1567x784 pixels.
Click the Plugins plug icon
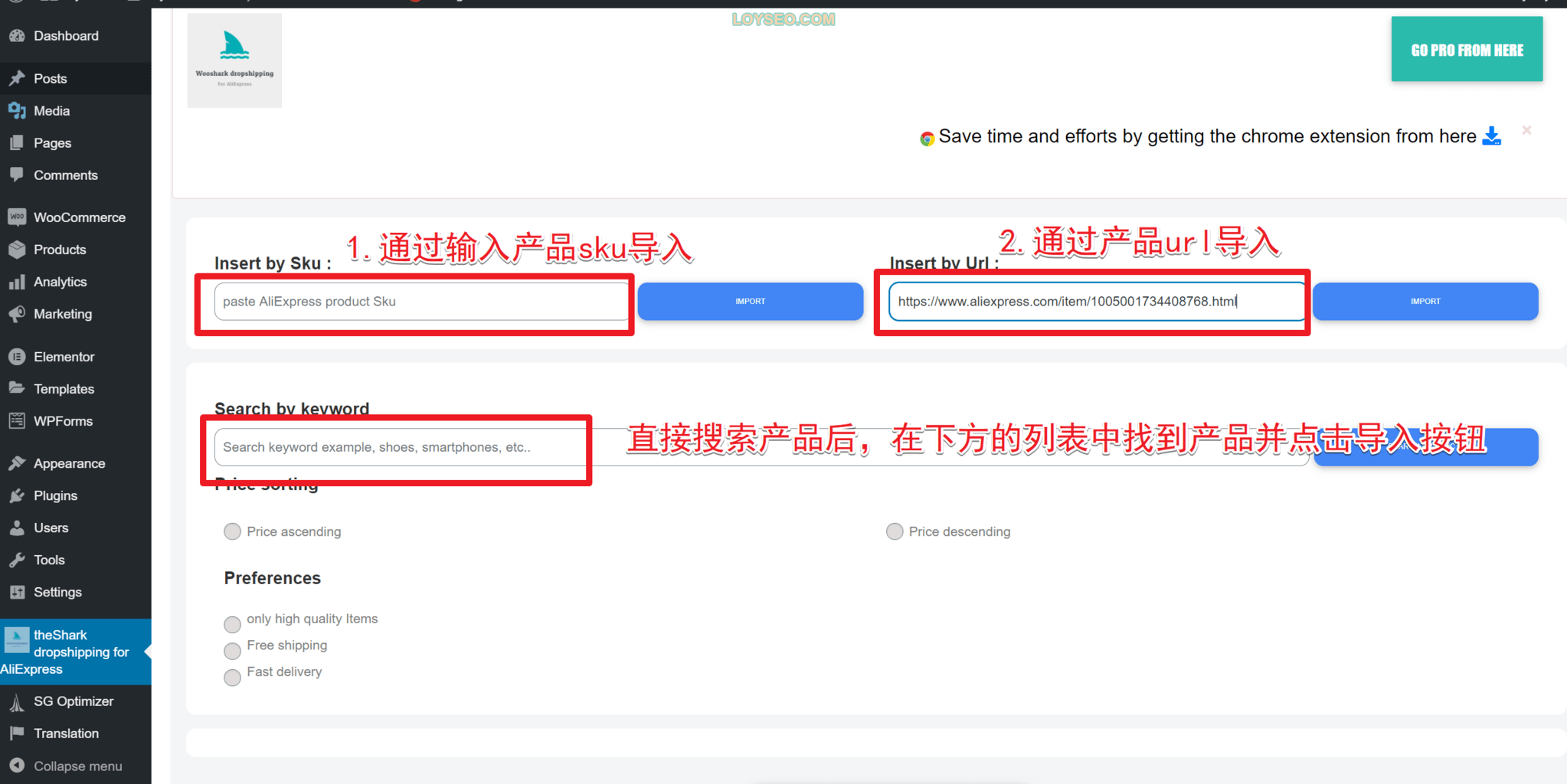pos(17,495)
